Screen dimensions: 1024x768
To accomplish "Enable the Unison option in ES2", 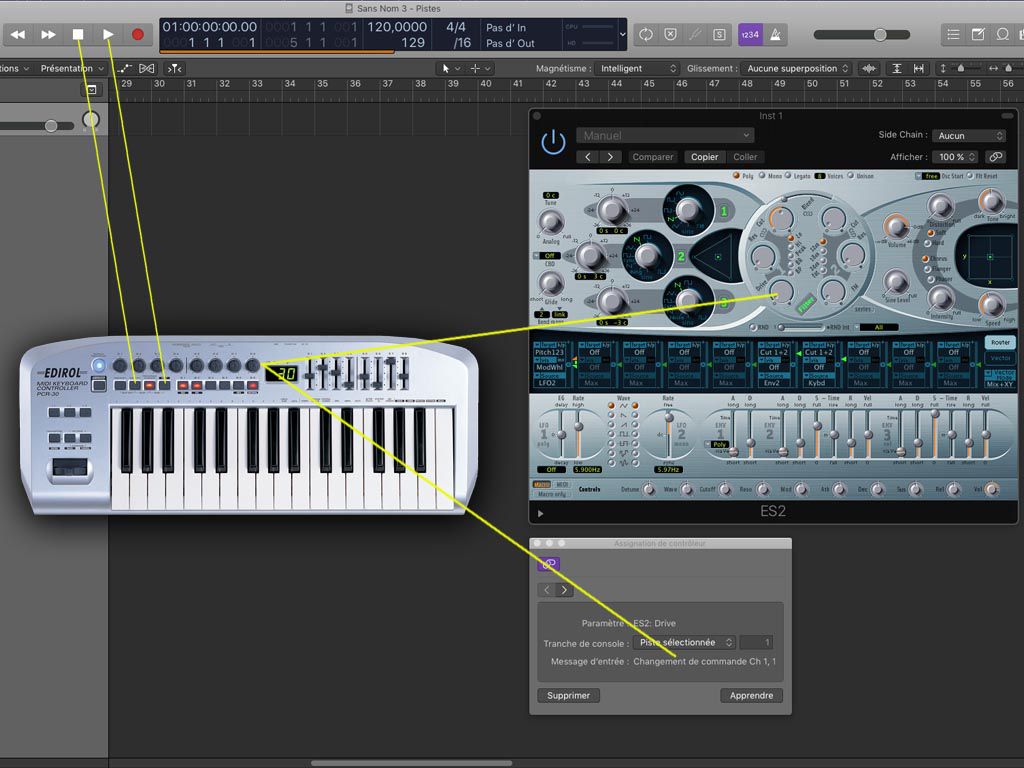I will [x=850, y=176].
